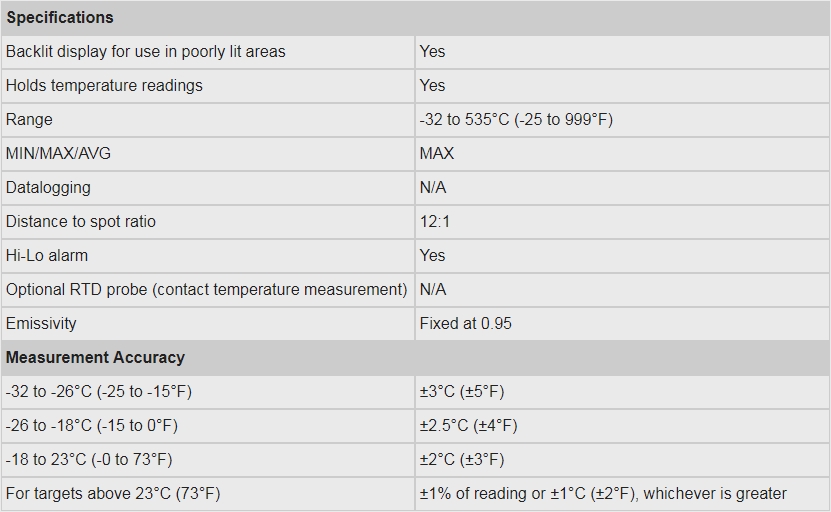Click the Emissivity label cell
Viewport: 831px width, 512px height.
pyautogui.click(x=41, y=323)
